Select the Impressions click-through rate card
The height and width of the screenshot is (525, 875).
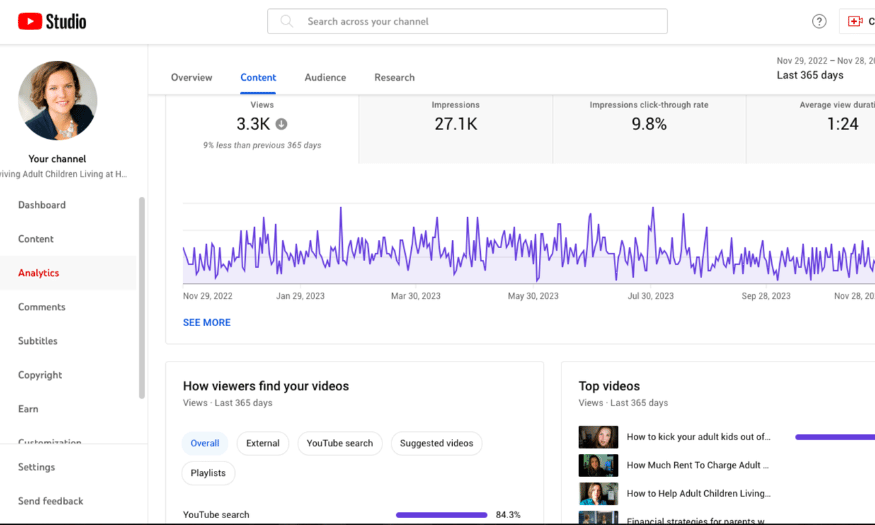[649, 129]
